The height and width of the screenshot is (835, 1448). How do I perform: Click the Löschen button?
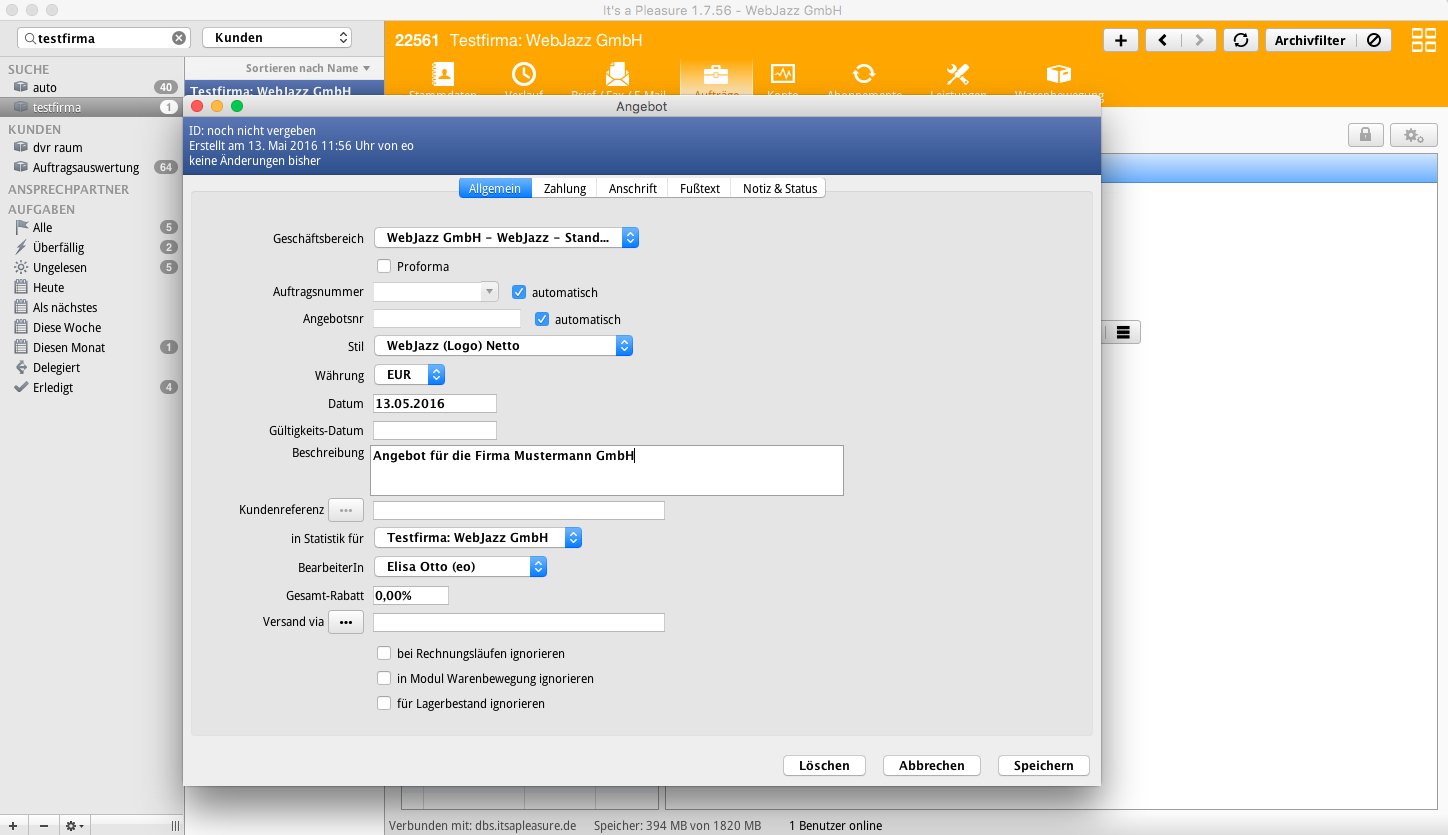coord(824,765)
